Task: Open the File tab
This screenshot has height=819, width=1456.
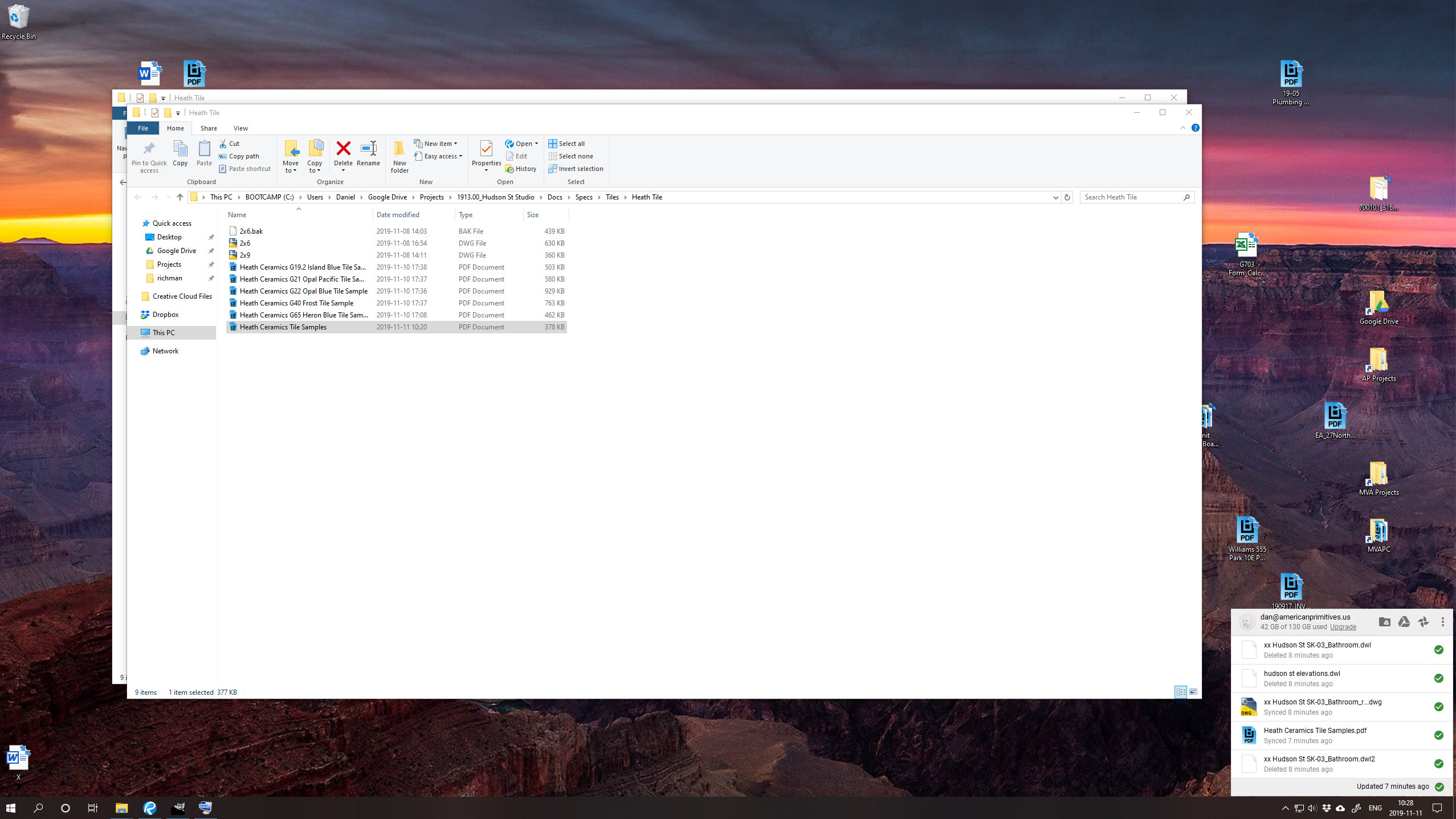Action: 143,128
